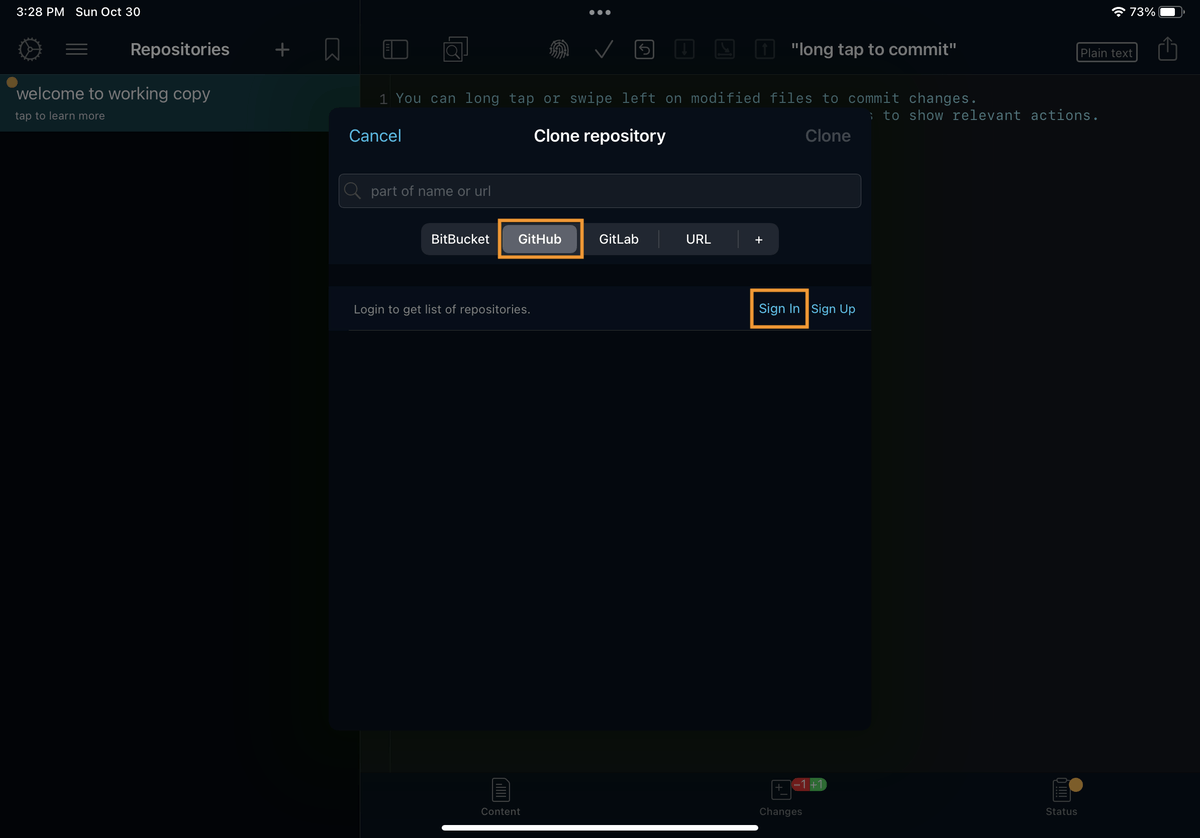Screen dimensions: 1200x838
Task: Expand providers with the plus segment
Action: [x=758, y=239]
